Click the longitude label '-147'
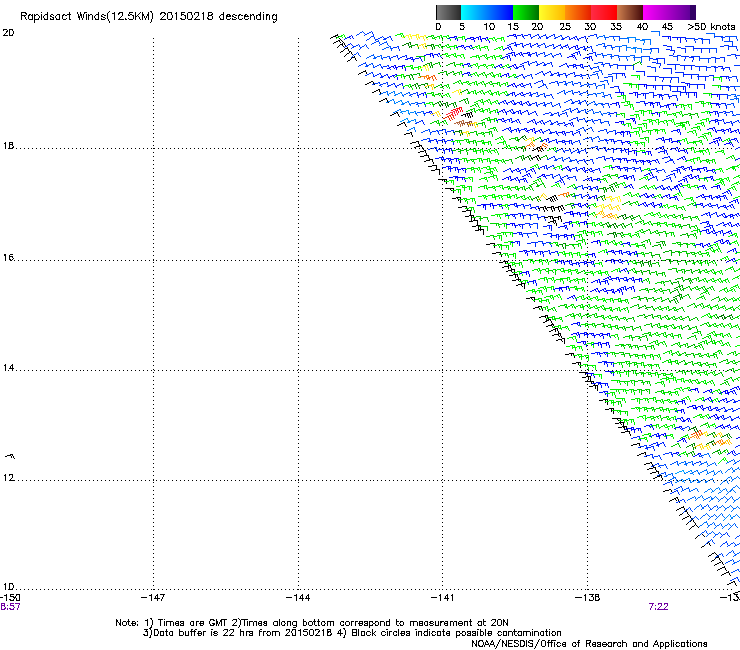740x650 pixels. [x=153, y=598]
